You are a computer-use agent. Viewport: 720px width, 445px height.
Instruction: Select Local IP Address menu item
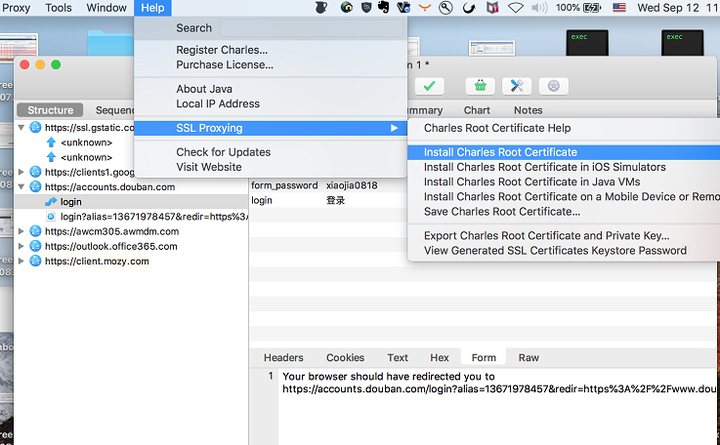pos(270,104)
